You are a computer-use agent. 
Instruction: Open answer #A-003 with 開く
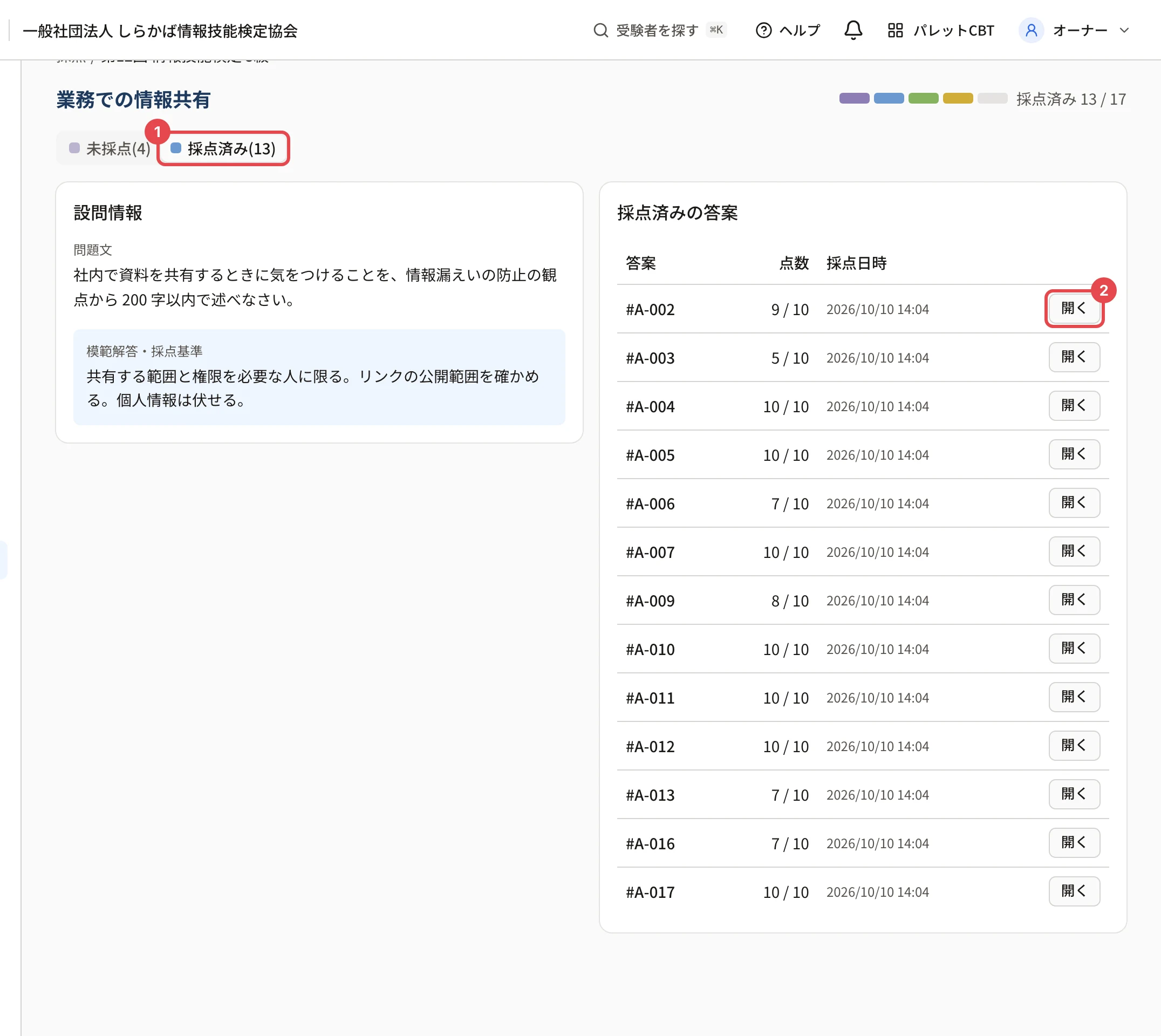click(x=1074, y=357)
